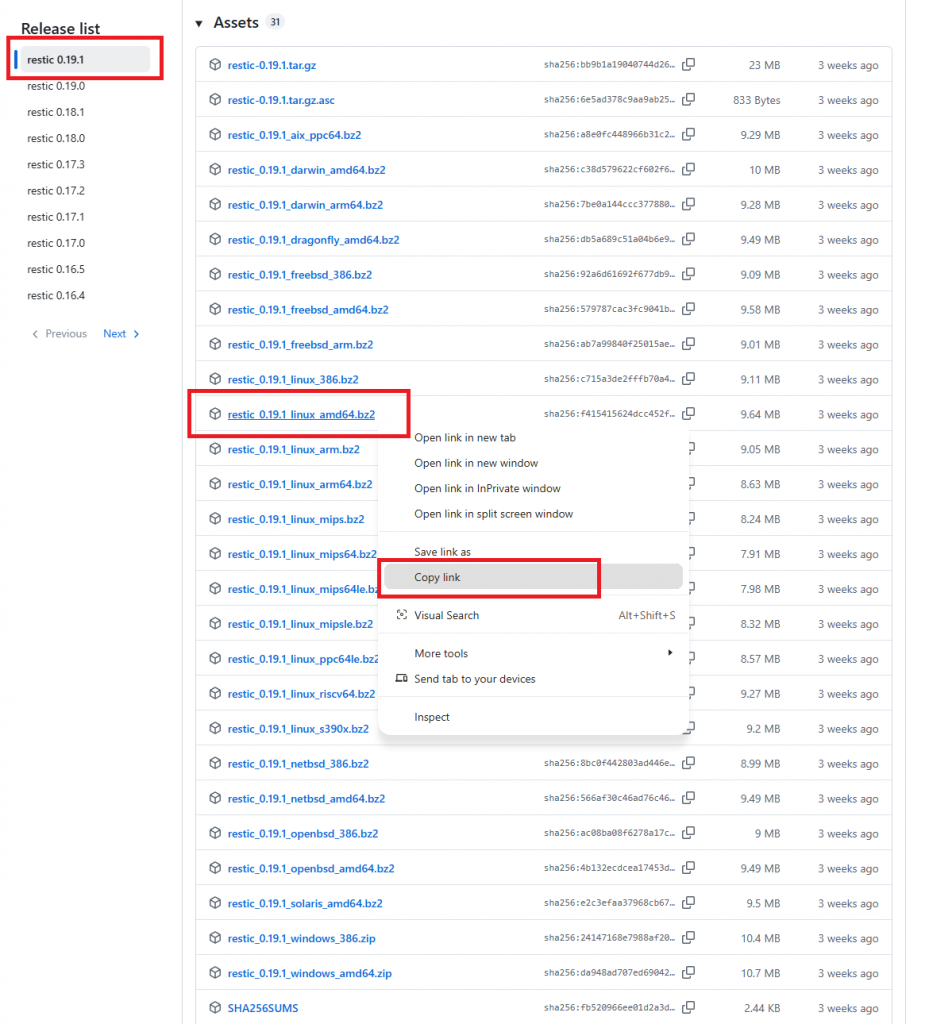Select restic 0.16.5 release

[x=55, y=268]
